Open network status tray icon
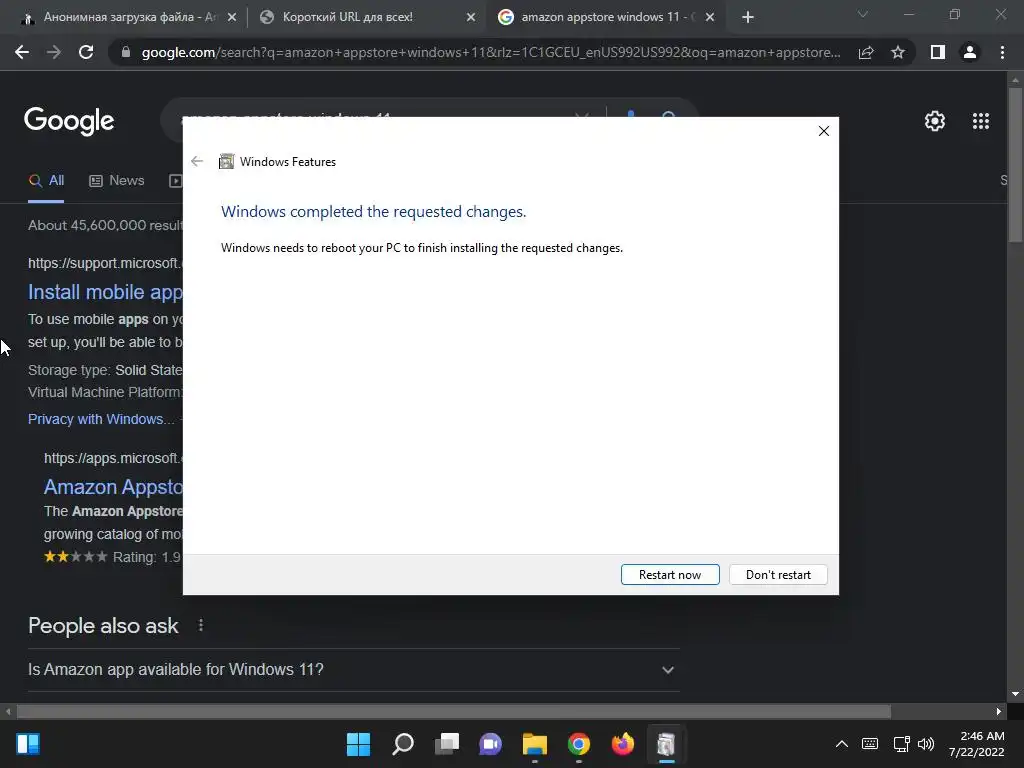 point(901,744)
